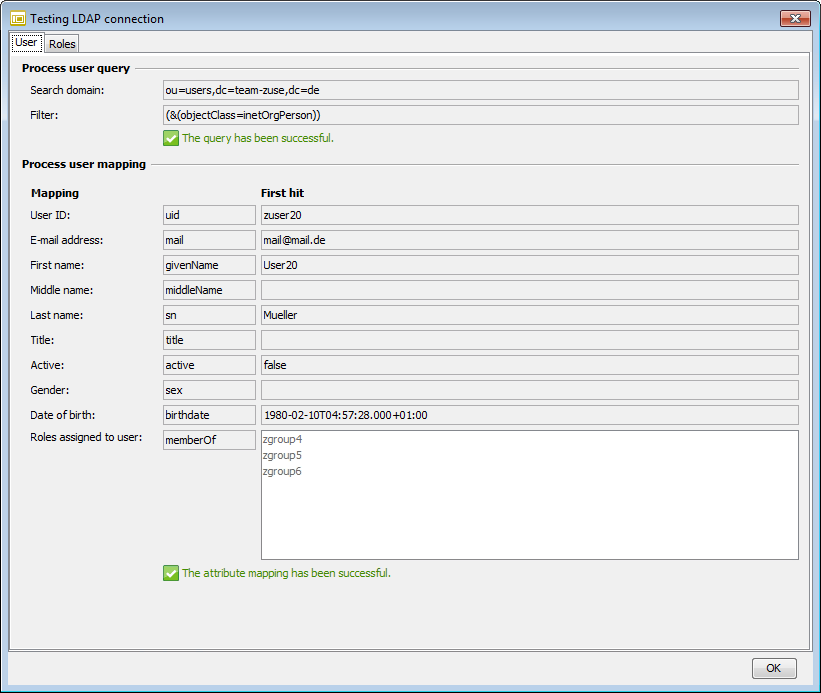Click the sn mapping field for Last name

coord(208,314)
